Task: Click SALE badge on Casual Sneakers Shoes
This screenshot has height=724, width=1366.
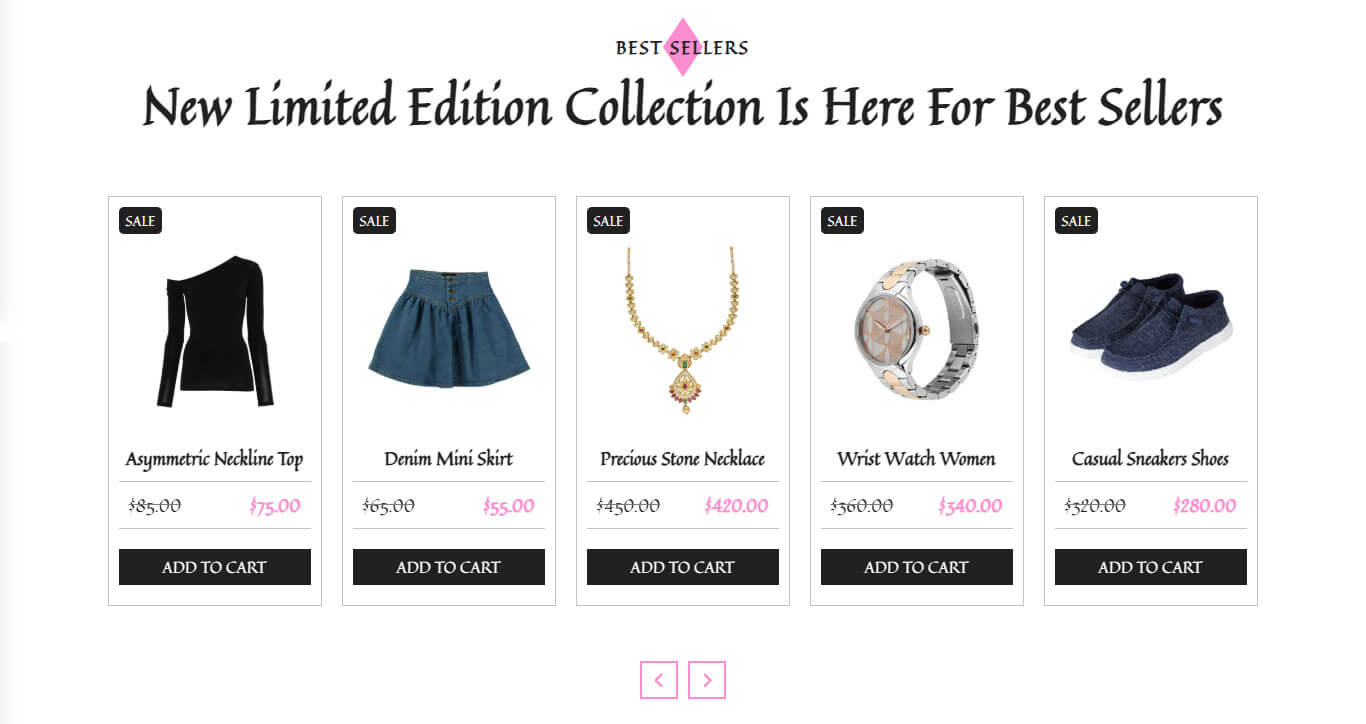Action: (x=1076, y=221)
